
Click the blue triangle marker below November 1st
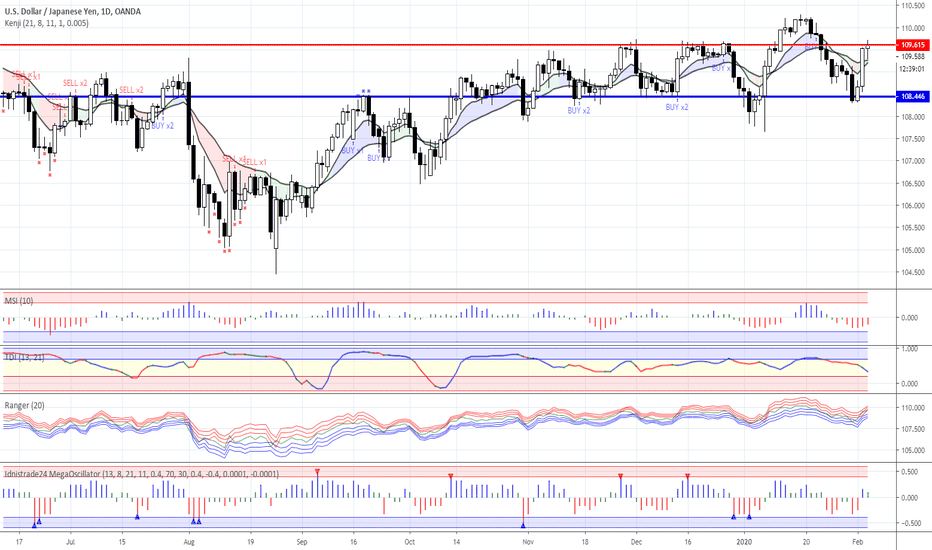coord(524,526)
